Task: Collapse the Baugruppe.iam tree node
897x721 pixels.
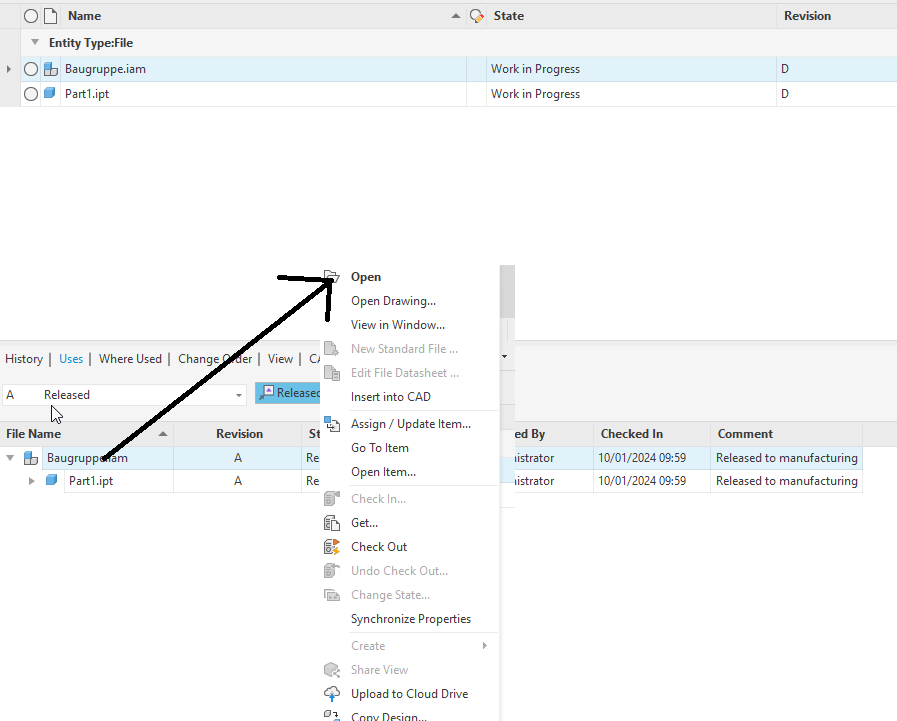Action: 8,456
